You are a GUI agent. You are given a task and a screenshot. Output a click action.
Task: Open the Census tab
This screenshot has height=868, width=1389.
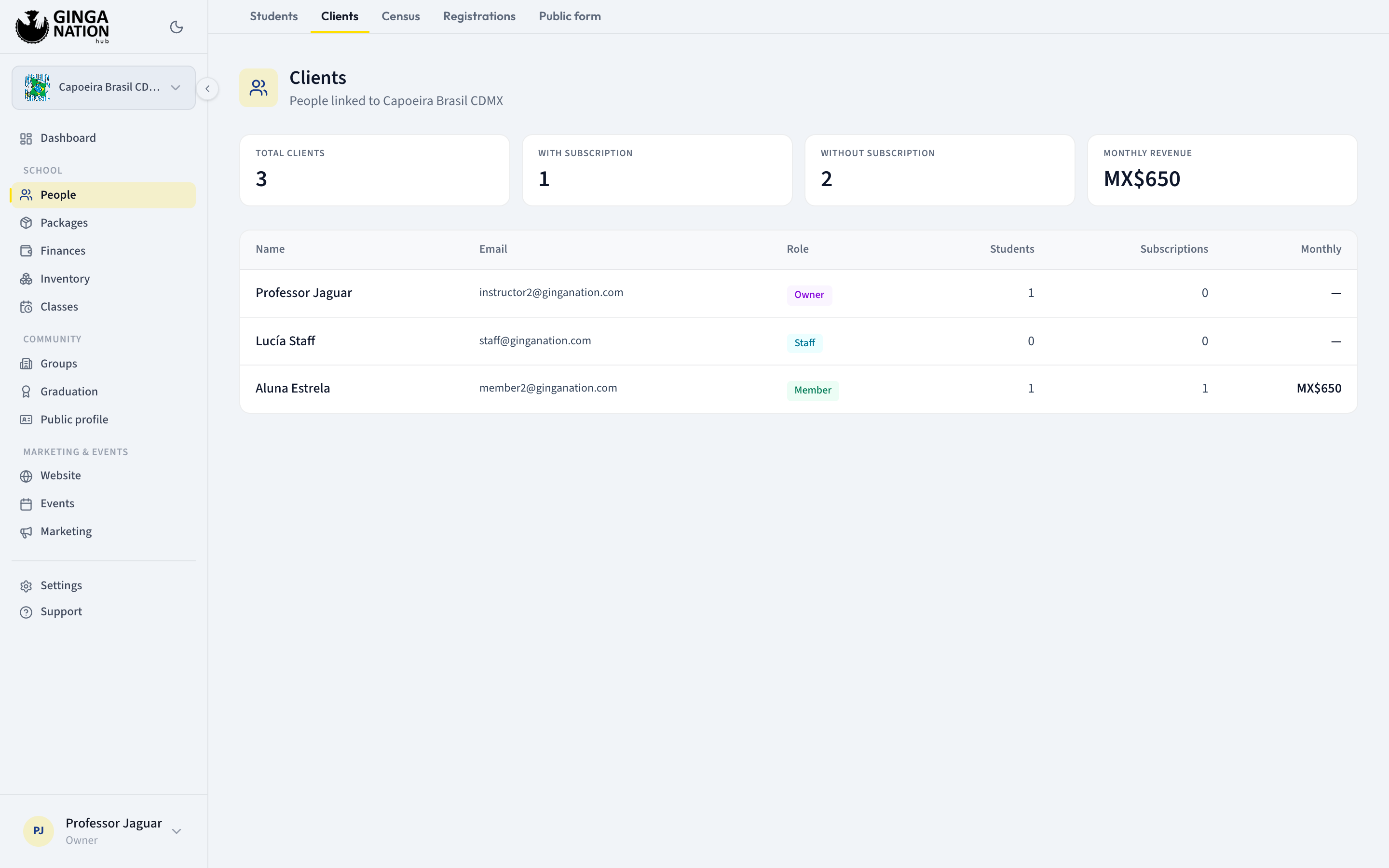[x=401, y=16]
